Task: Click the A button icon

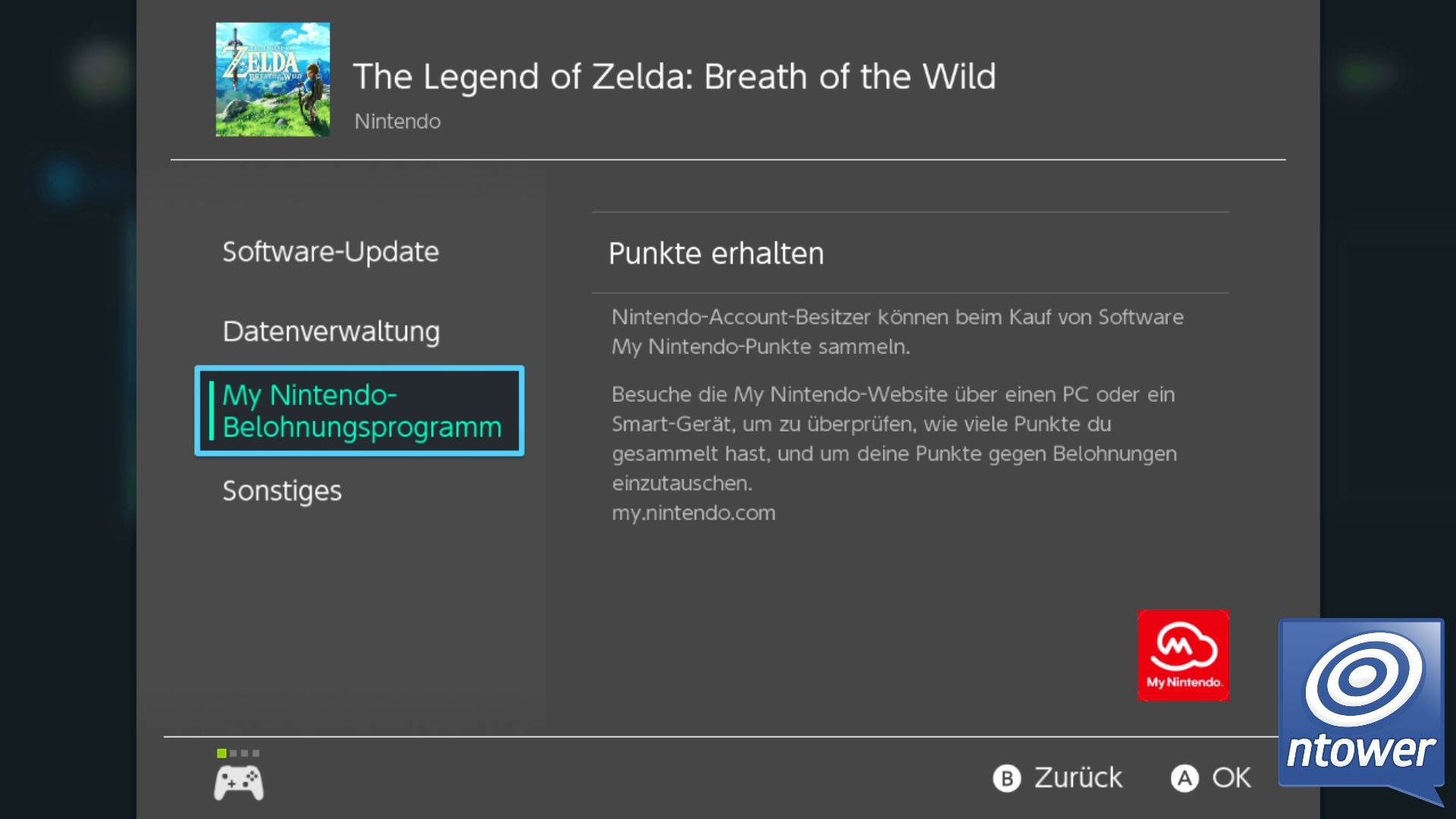Action: (1185, 778)
